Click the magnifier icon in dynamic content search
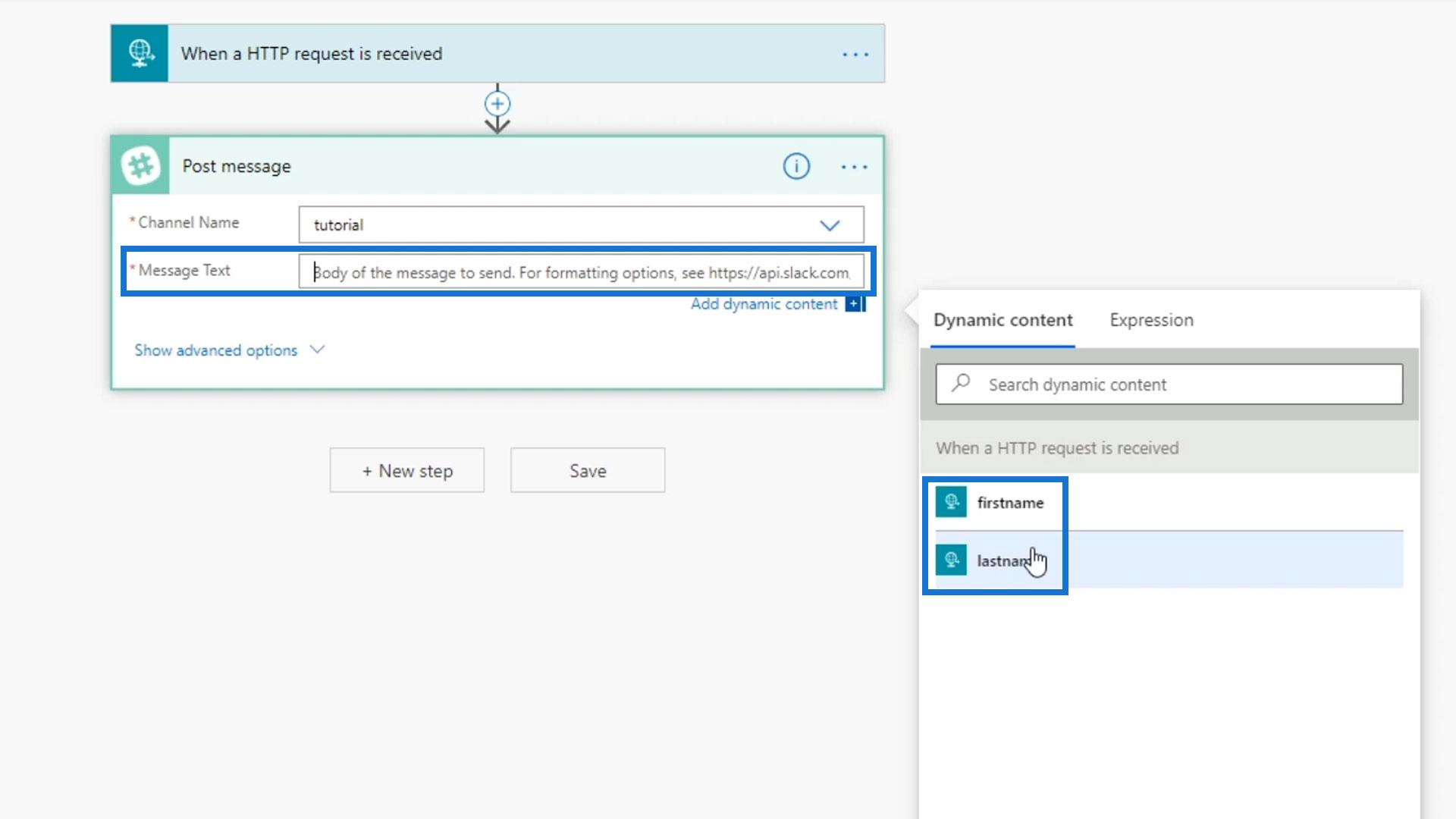The image size is (1456, 819). click(961, 383)
